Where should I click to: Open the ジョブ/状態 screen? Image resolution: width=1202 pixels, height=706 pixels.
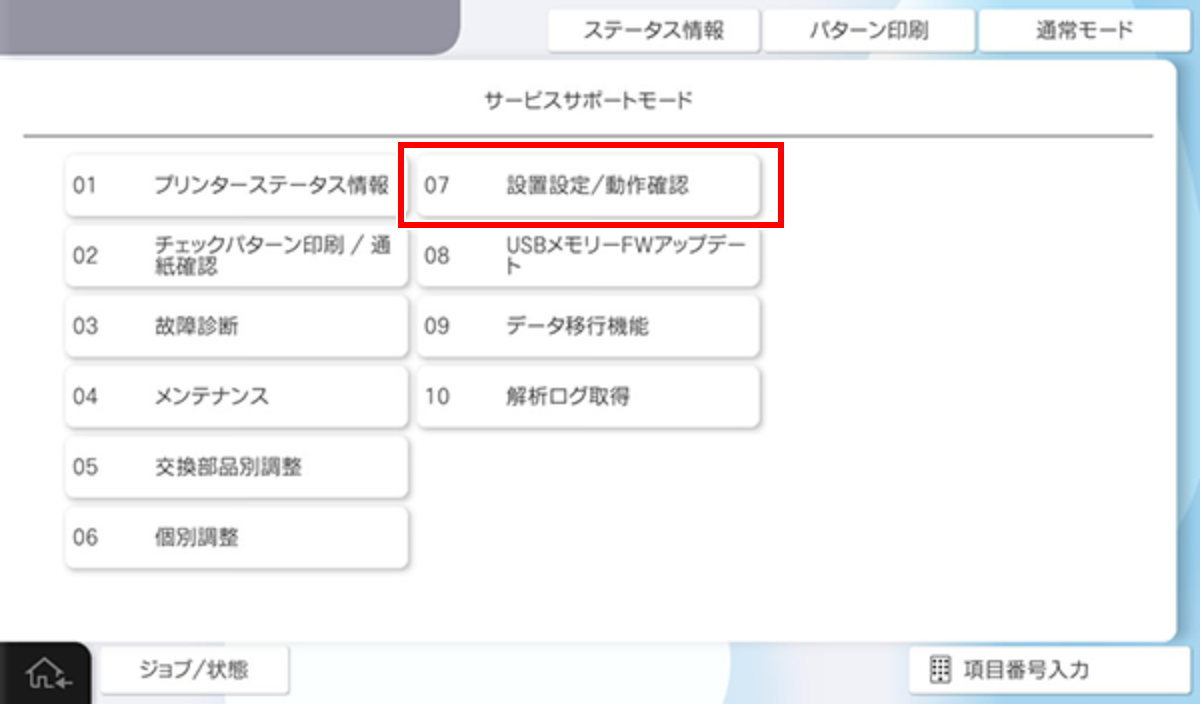pyautogui.click(x=193, y=671)
